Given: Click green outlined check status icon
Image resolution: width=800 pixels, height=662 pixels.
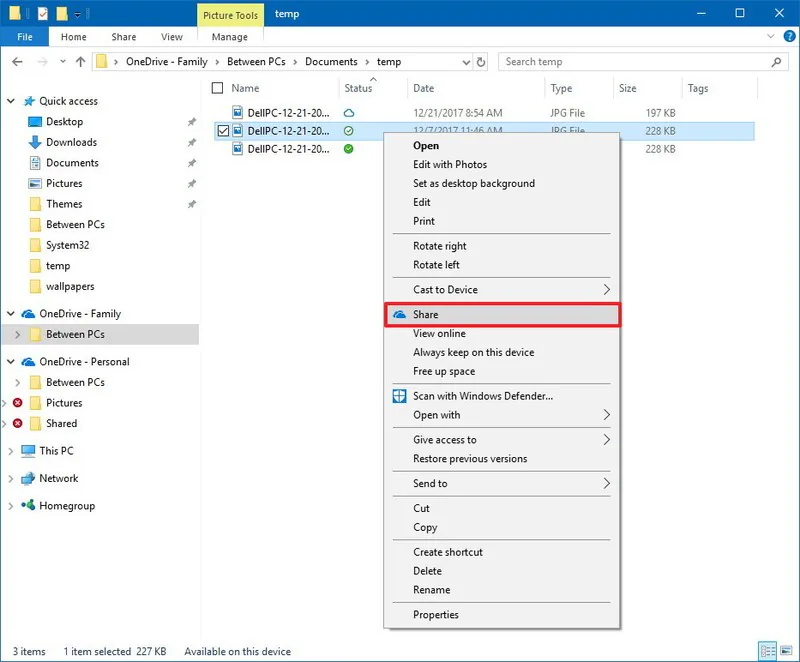Looking at the screenshot, I should 348,131.
